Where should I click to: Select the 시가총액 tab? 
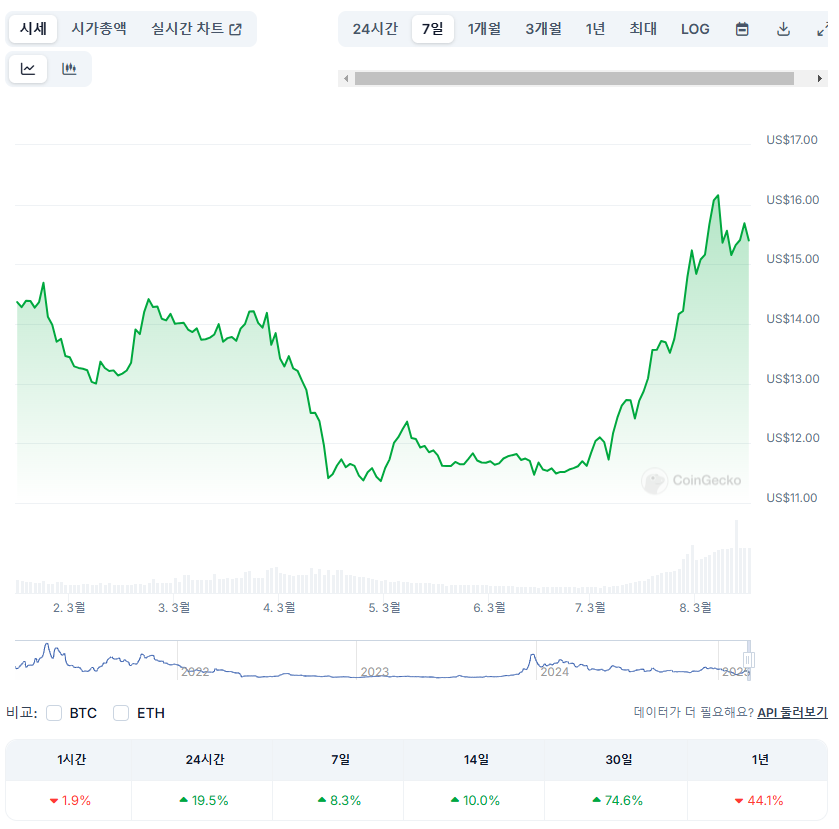coord(99,29)
